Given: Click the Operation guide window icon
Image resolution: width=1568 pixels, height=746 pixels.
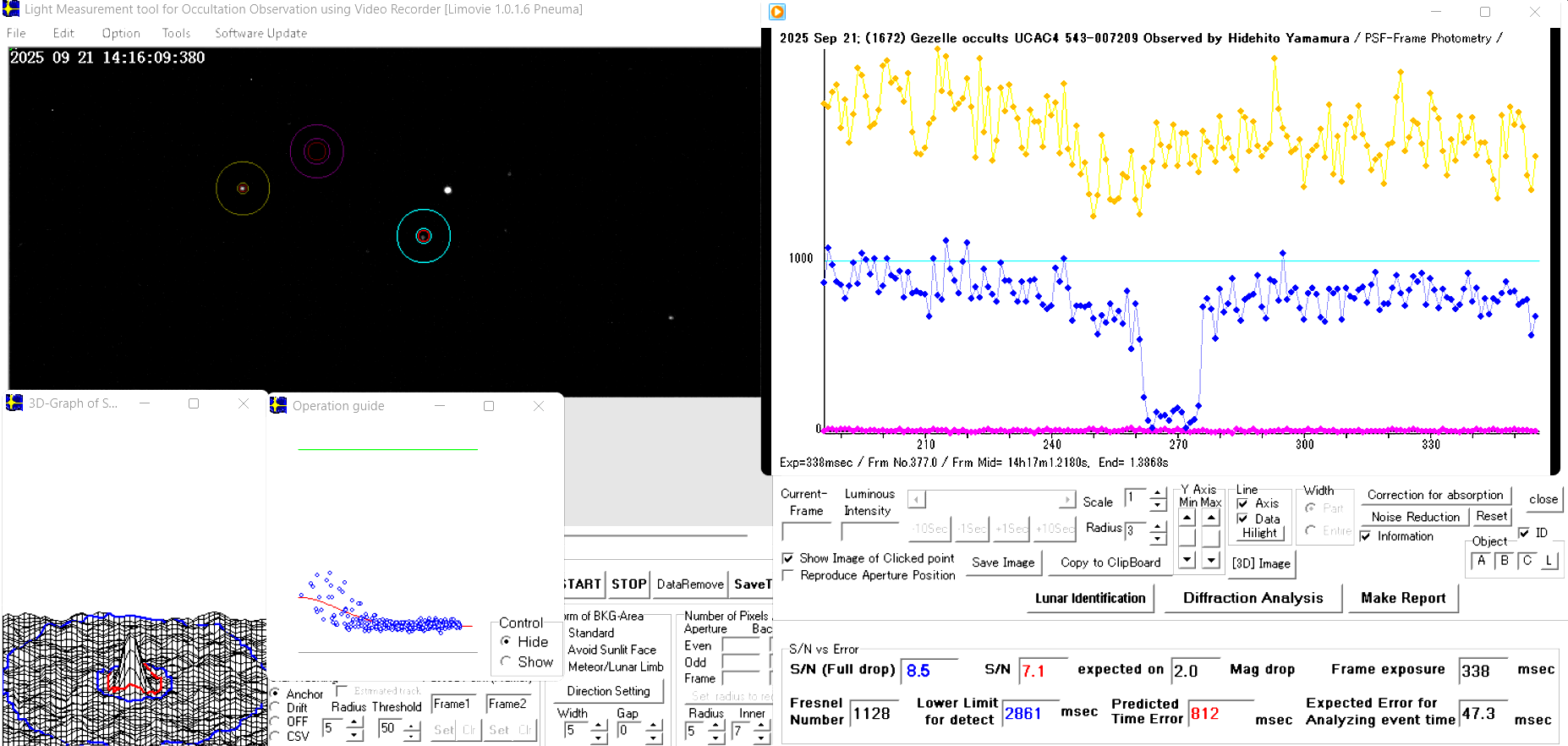Looking at the screenshot, I should tap(278, 406).
